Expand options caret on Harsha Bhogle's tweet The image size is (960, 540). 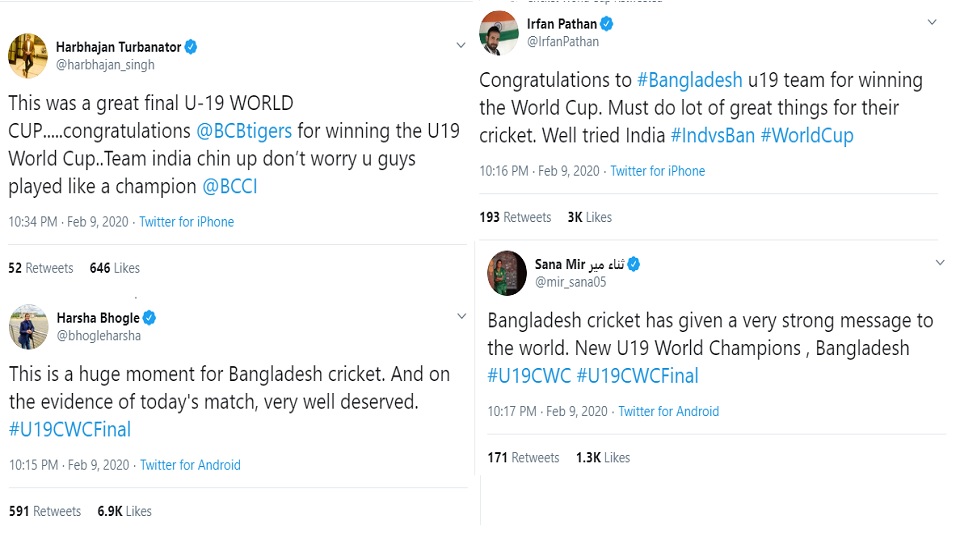click(x=461, y=316)
